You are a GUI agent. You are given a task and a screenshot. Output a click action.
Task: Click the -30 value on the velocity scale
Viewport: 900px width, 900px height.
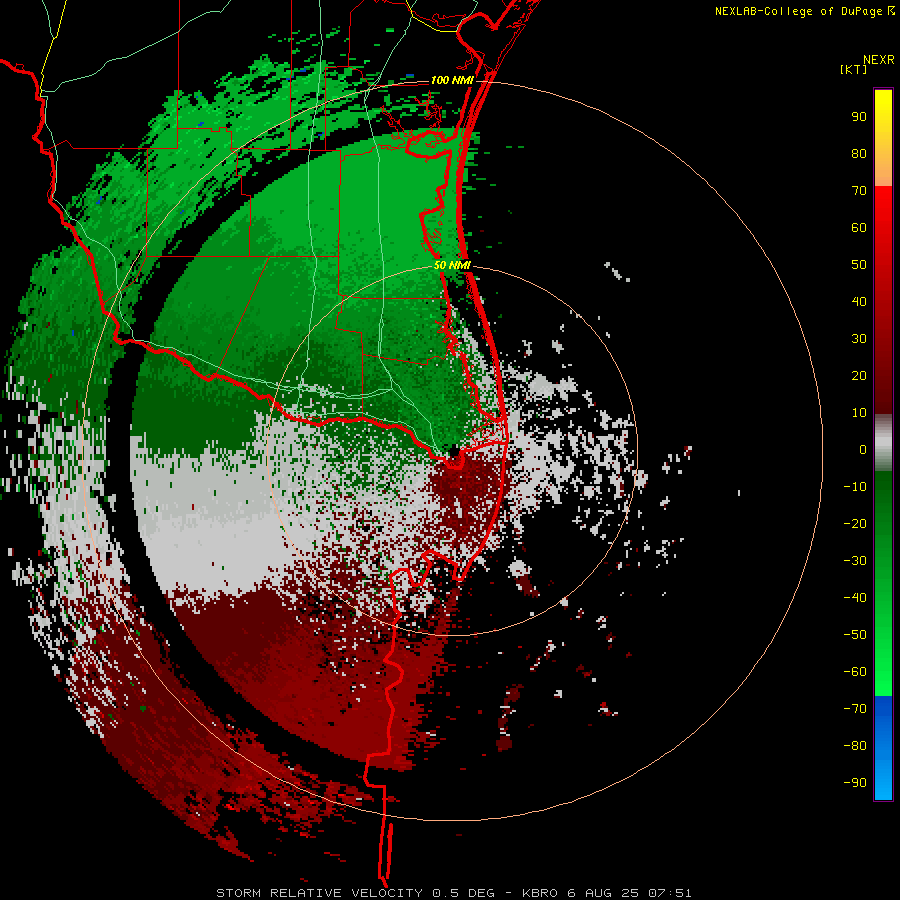coord(855,561)
